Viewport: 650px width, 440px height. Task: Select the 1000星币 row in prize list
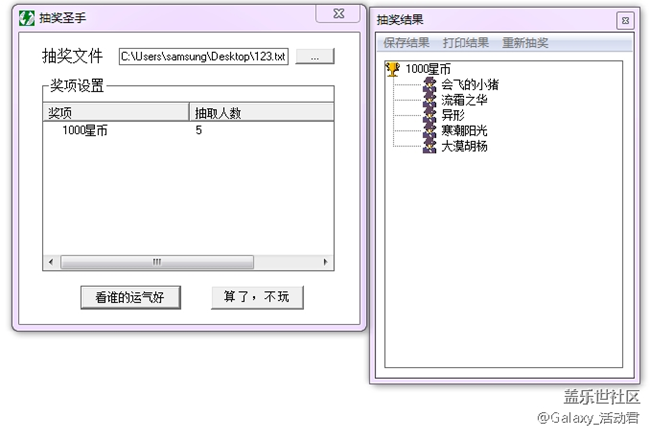[x=85, y=131]
